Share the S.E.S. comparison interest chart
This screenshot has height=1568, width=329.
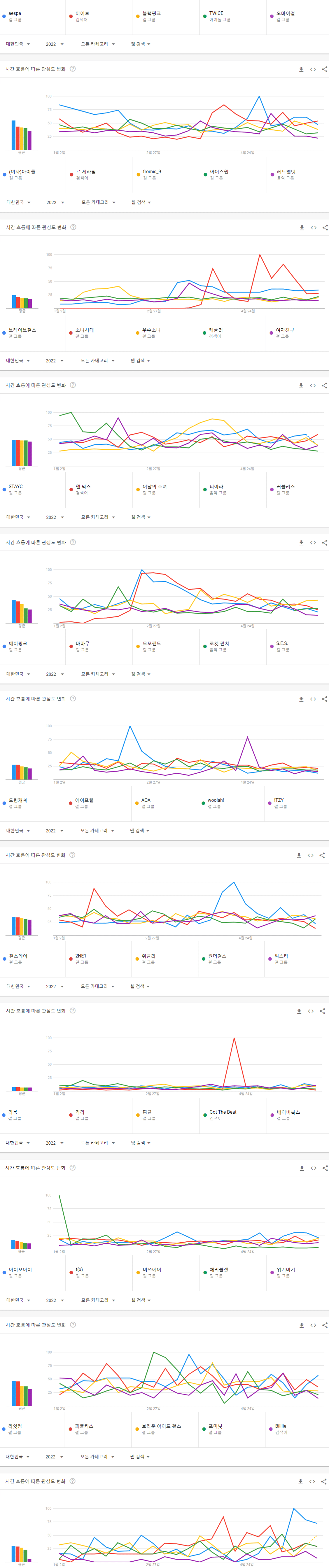[324, 699]
